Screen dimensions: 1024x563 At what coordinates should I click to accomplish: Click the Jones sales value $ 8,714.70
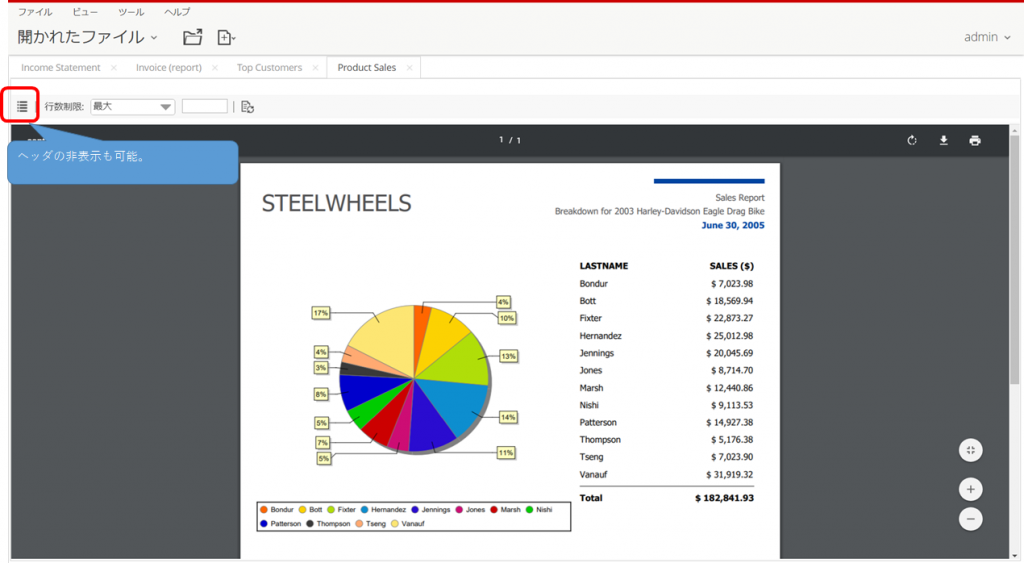pos(731,370)
